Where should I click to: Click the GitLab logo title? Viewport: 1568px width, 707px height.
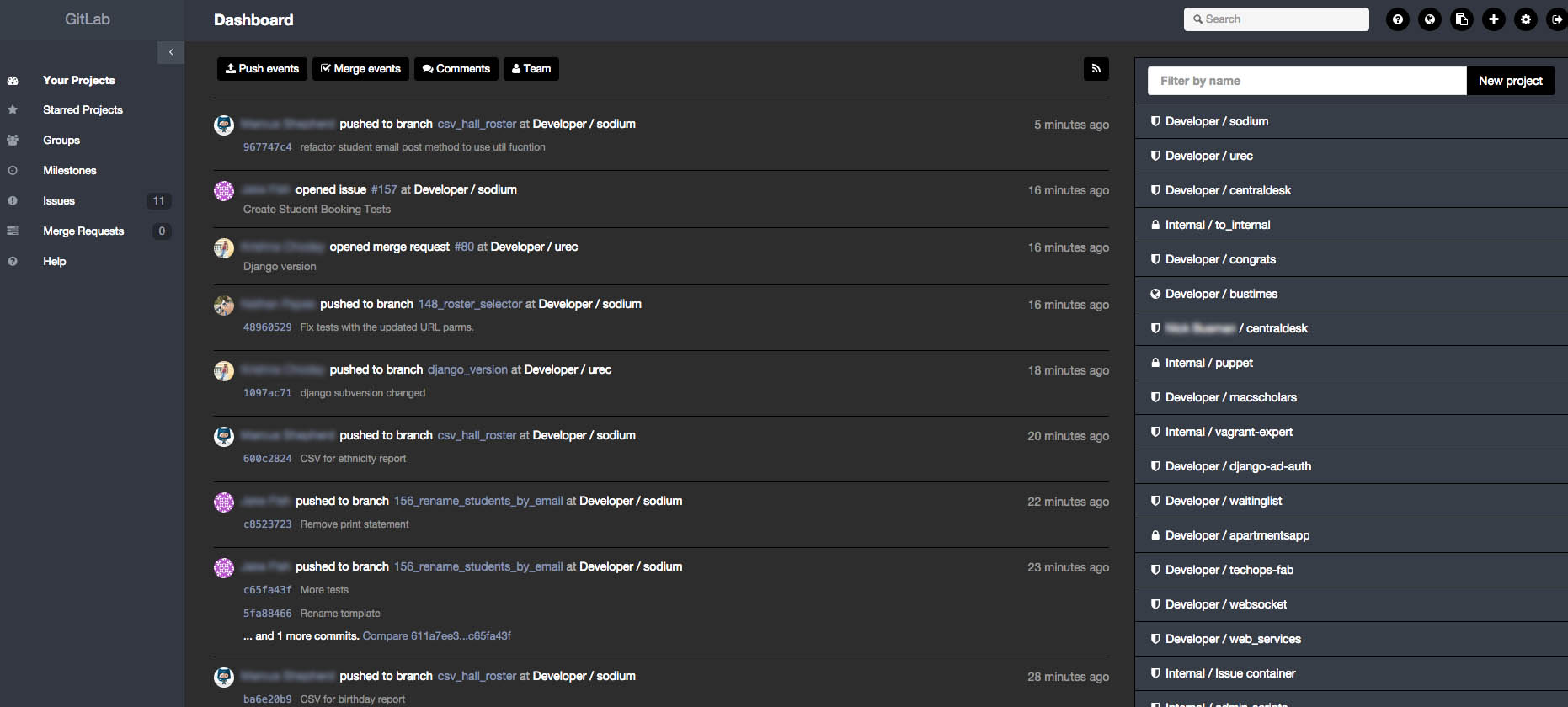point(88,19)
